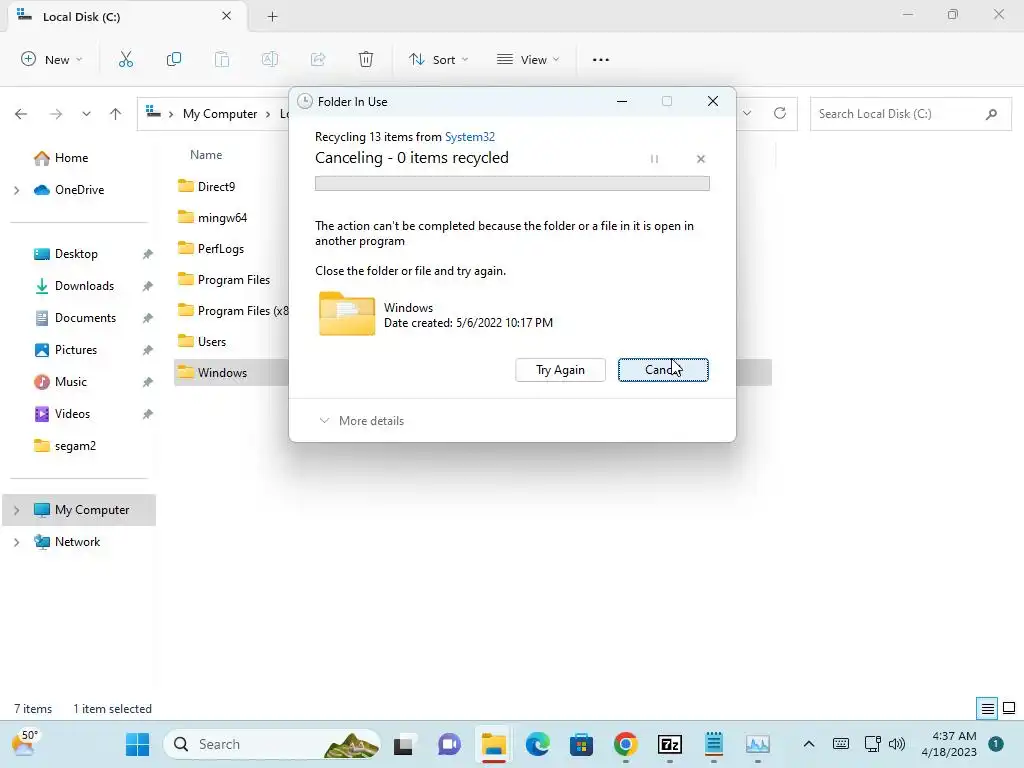Click the taskbar Search box

[x=272, y=744]
